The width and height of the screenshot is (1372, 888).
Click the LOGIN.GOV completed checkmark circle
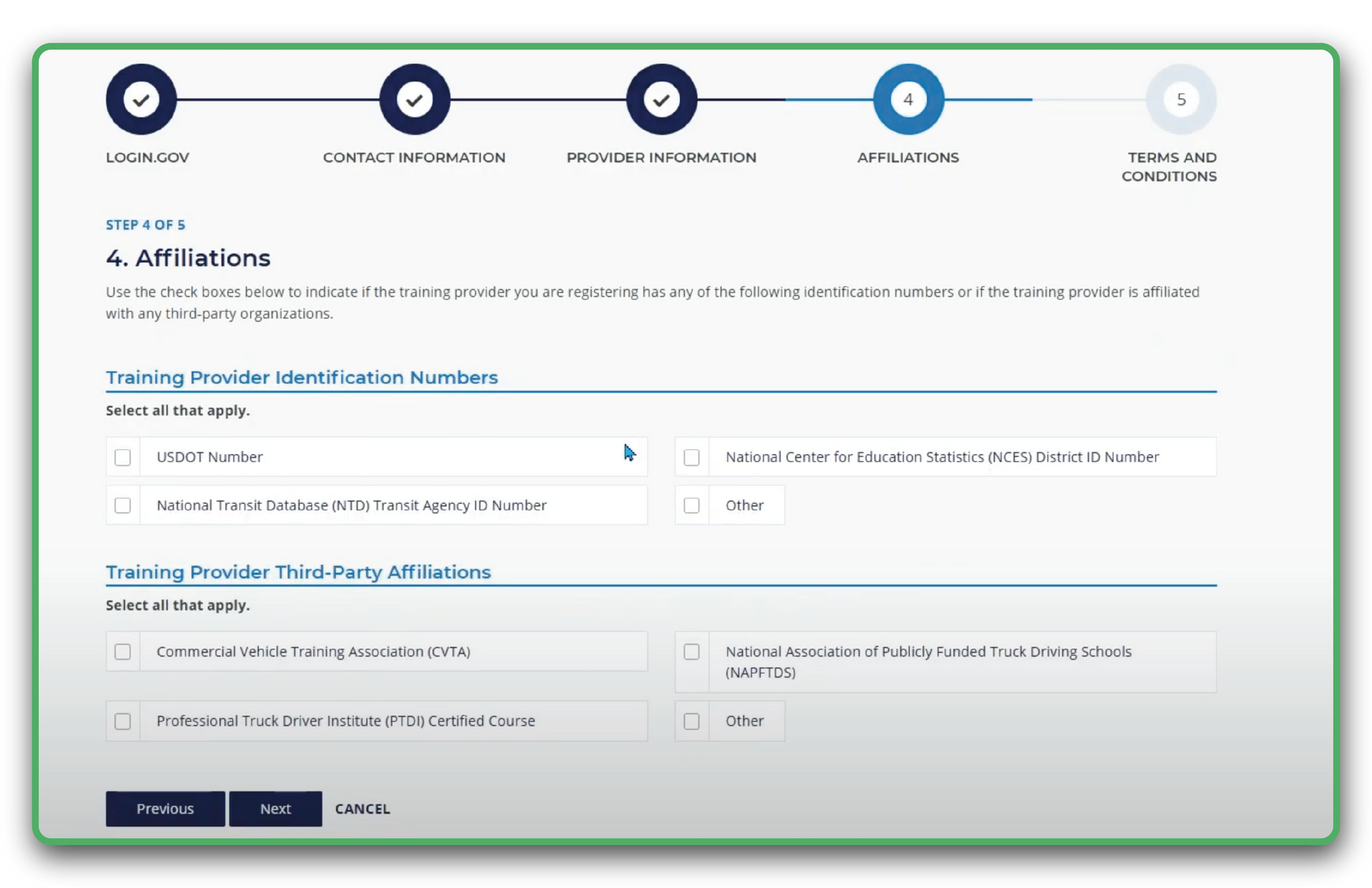[x=141, y=99]
